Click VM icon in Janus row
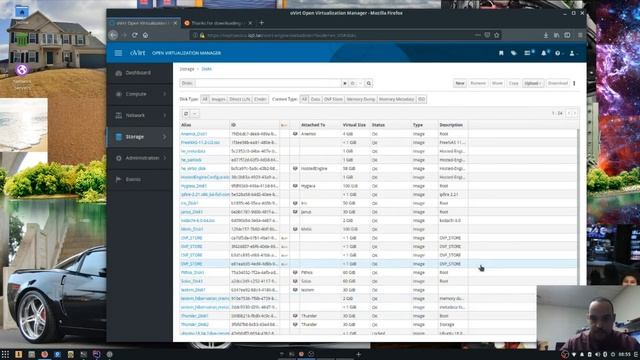 click(x=295, y=212)
